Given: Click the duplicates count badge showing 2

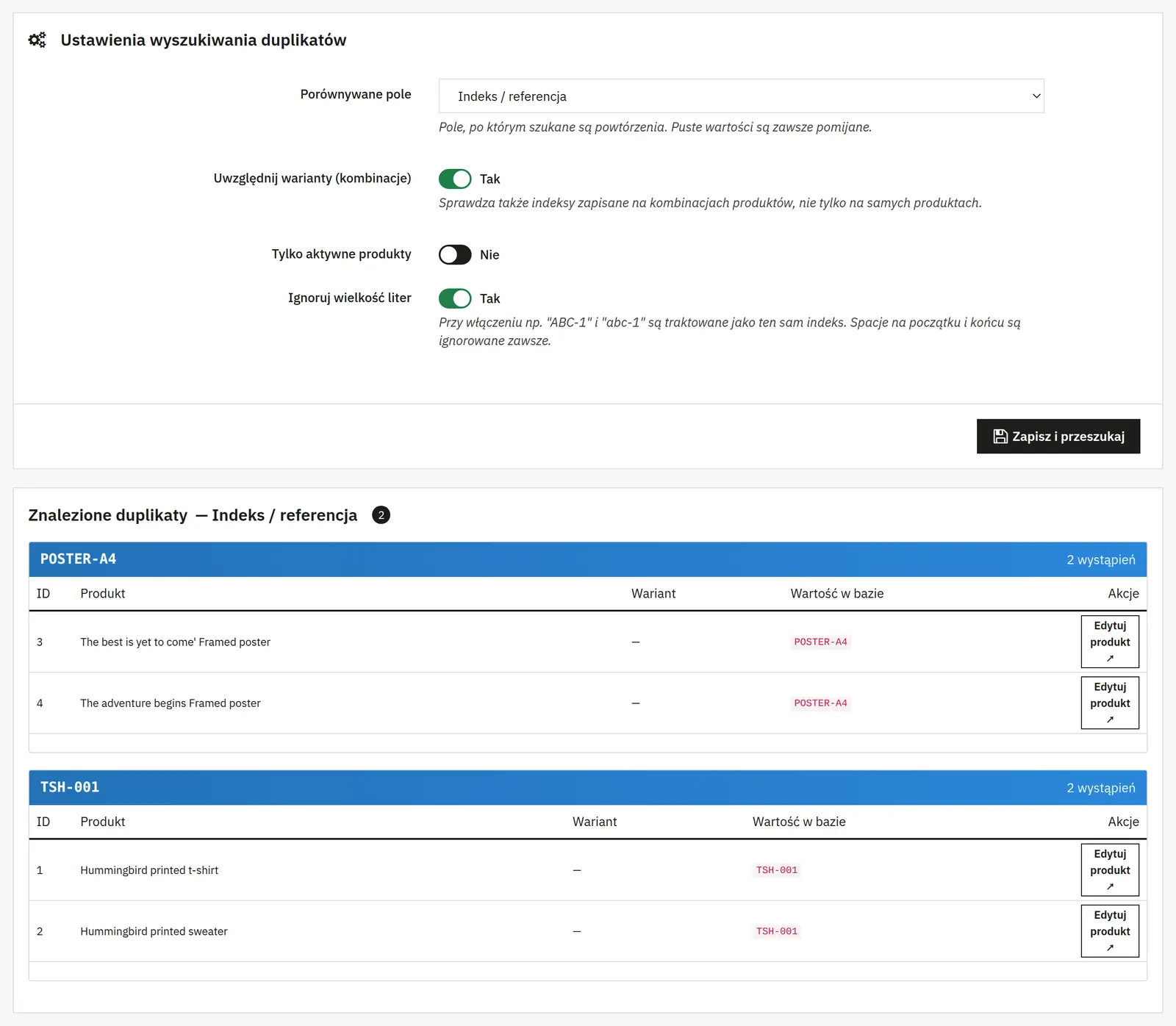Looking at the screenshot, I should click(x=381, y=515).
